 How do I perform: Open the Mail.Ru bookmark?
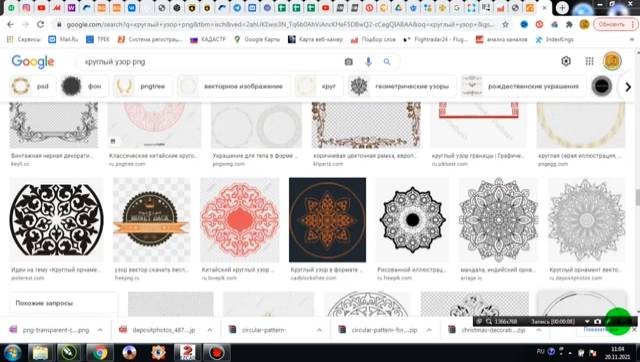[x=63, y=40]
